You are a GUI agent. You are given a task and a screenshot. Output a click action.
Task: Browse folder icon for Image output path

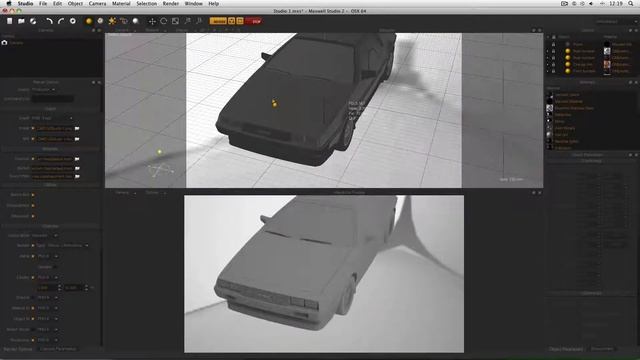77,128
